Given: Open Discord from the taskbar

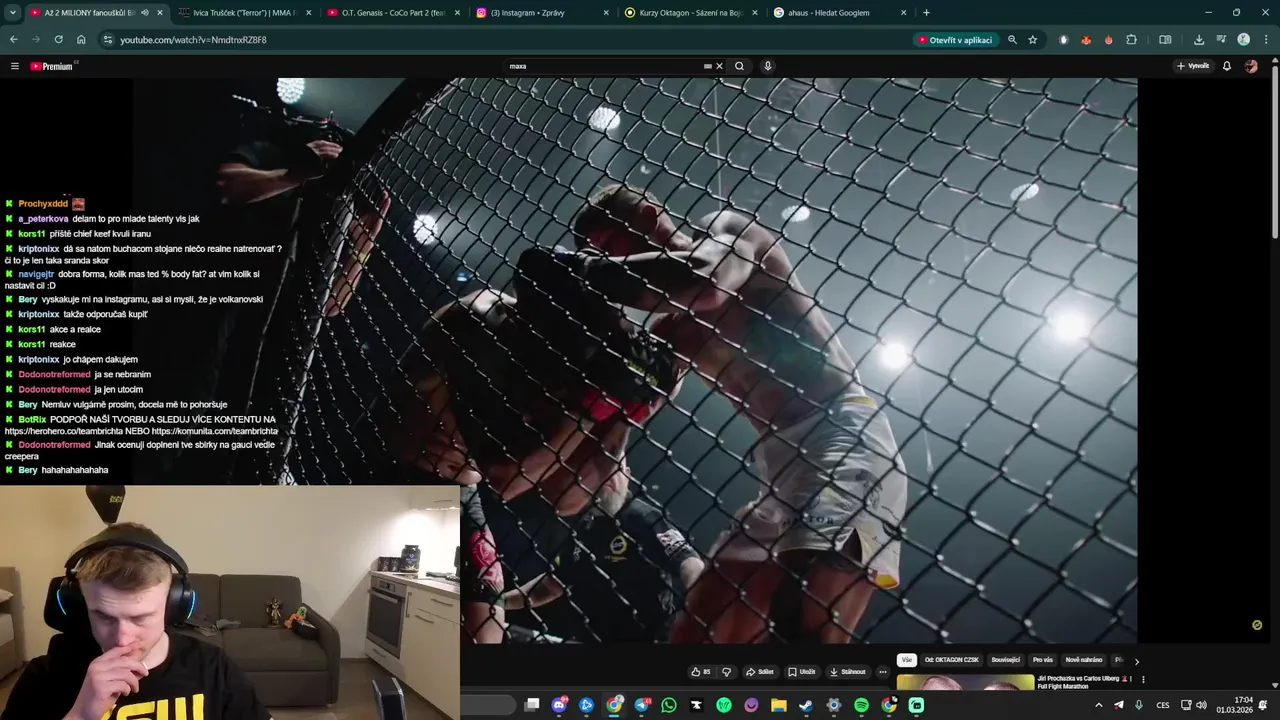Looking at the screenshot, I should tap(559, 705).
